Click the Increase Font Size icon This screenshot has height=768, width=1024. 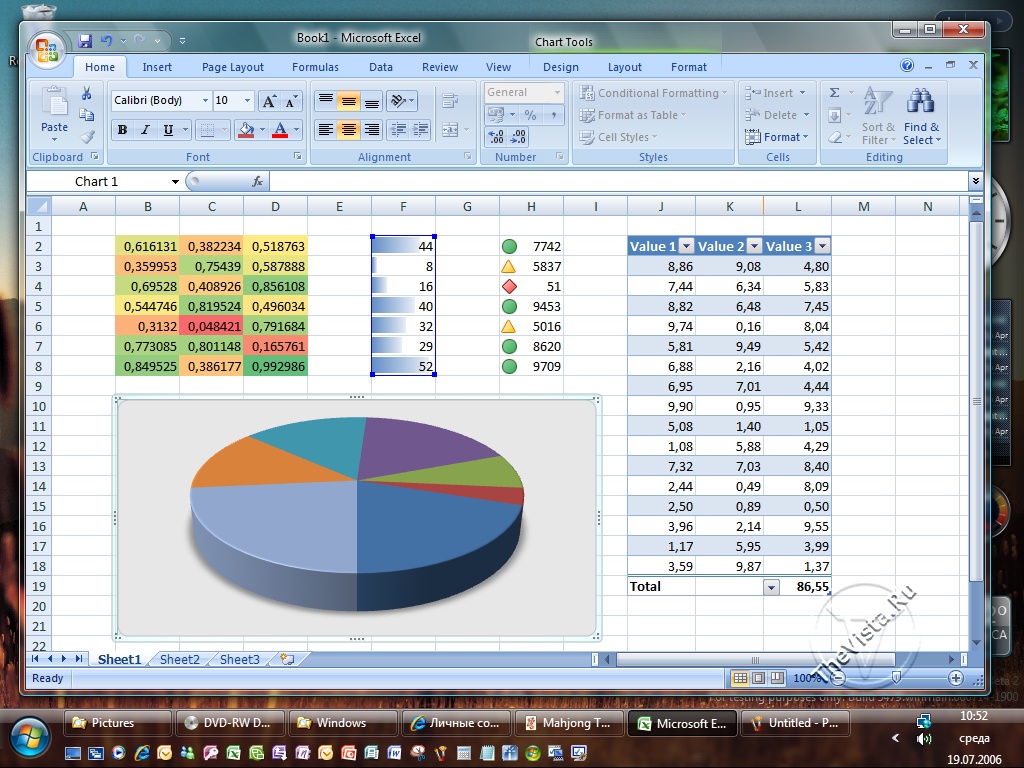tap(269, 101)
